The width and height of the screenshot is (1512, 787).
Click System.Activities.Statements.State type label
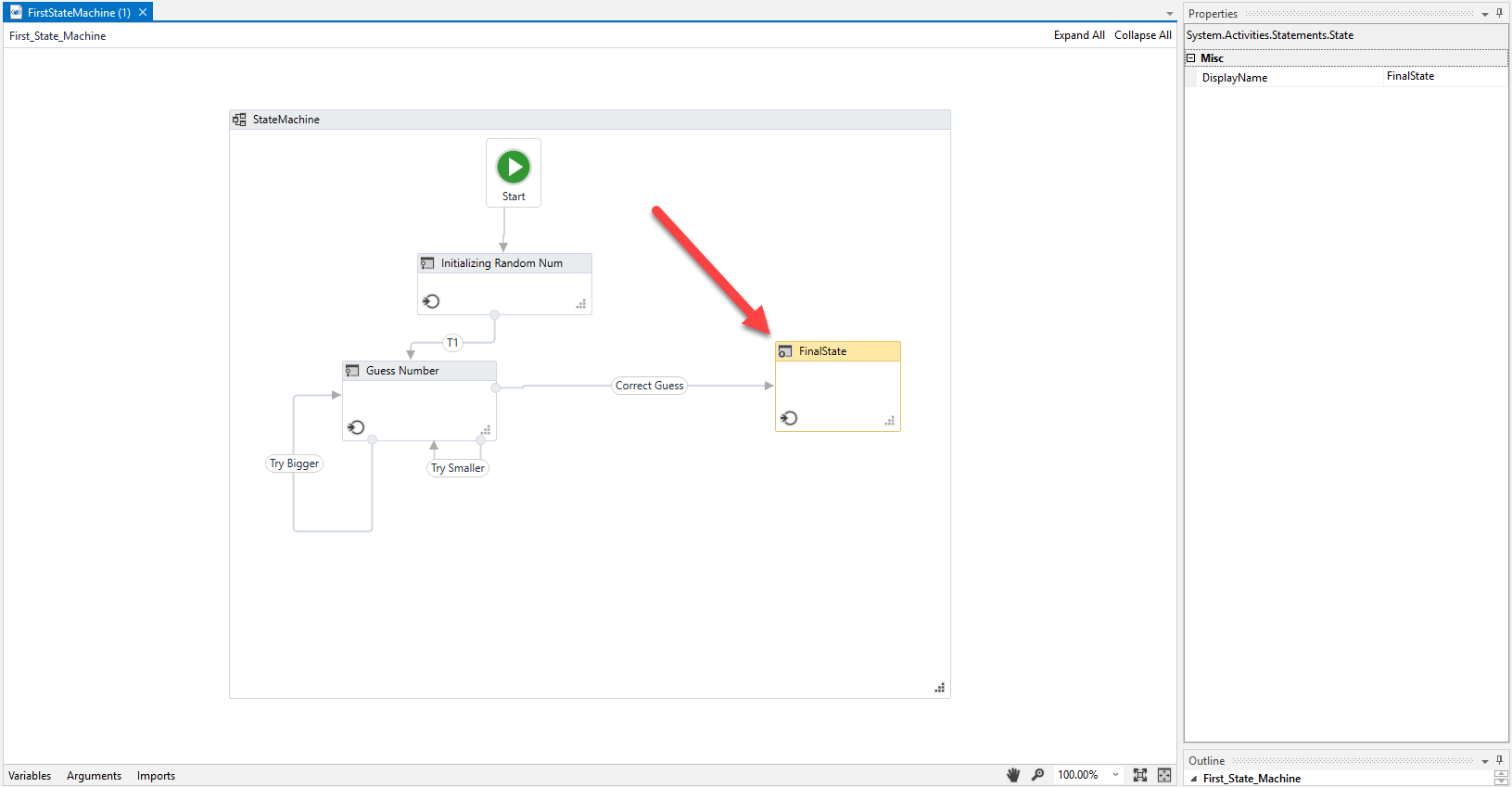point(1270,35)
